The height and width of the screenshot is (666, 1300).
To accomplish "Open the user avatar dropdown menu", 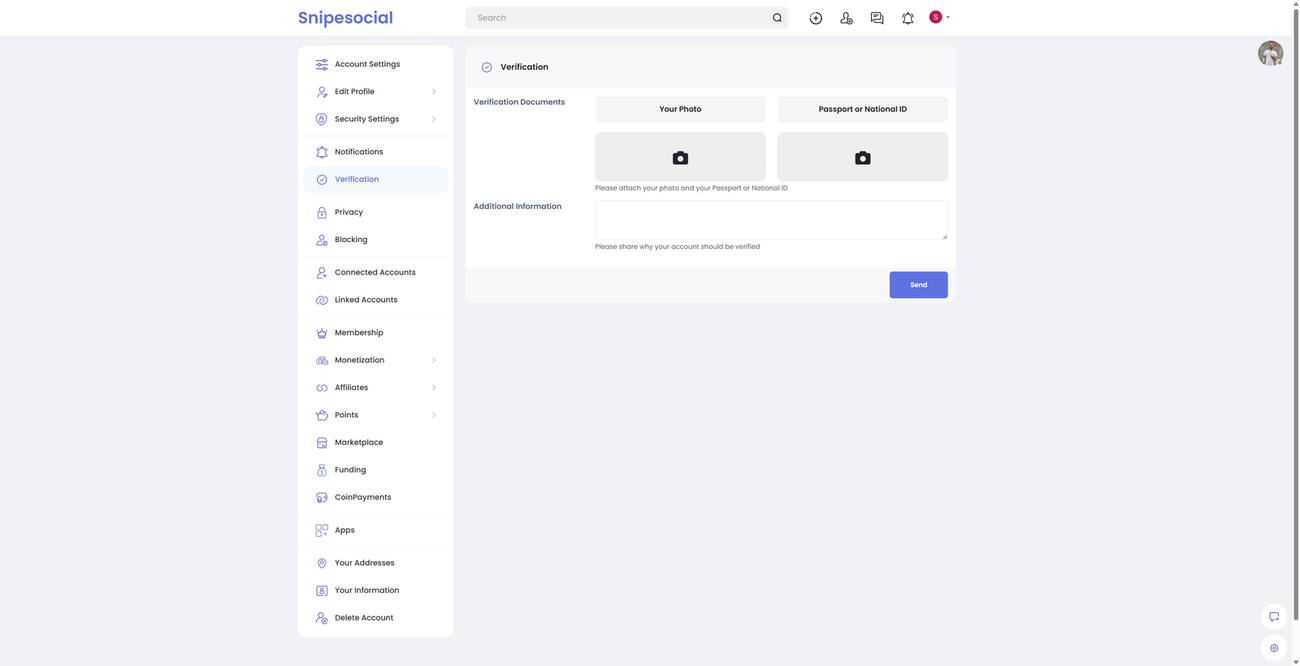I will click(x=939, y=17).
